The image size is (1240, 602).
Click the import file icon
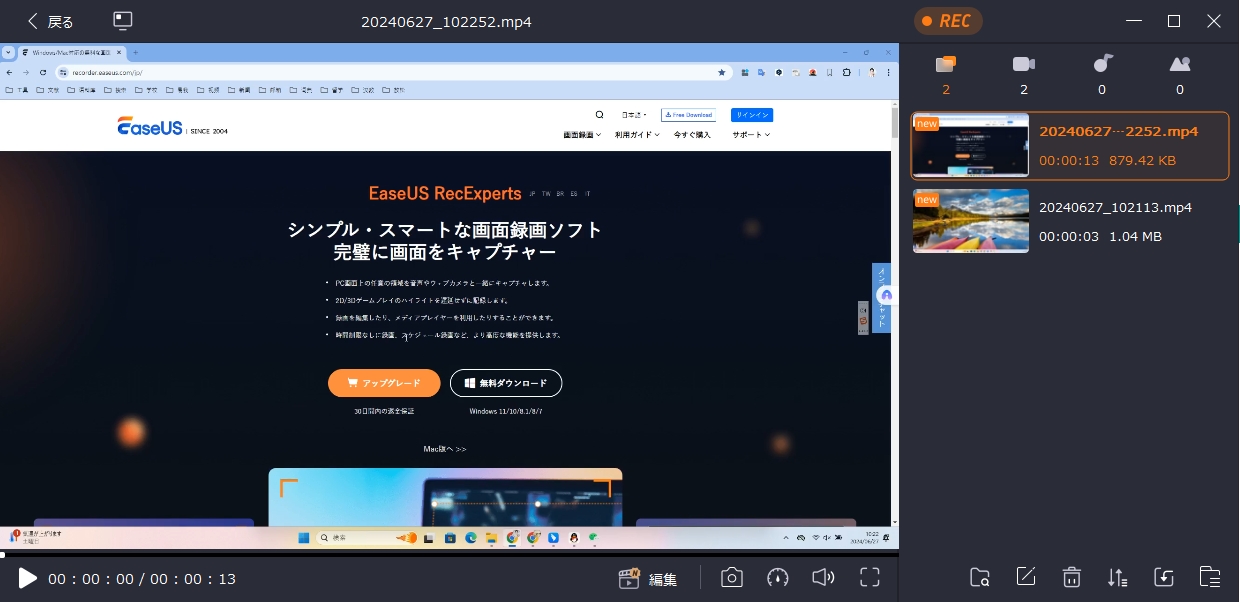(x=1163, y=577)
